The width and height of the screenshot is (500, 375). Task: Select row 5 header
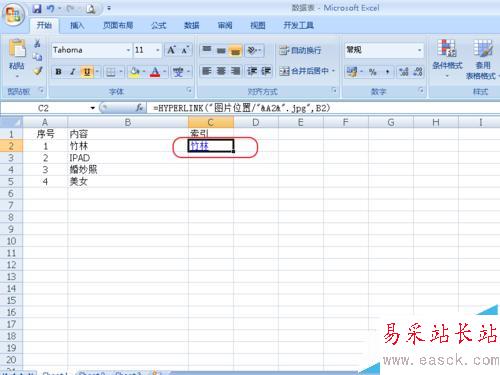point(11,182)
